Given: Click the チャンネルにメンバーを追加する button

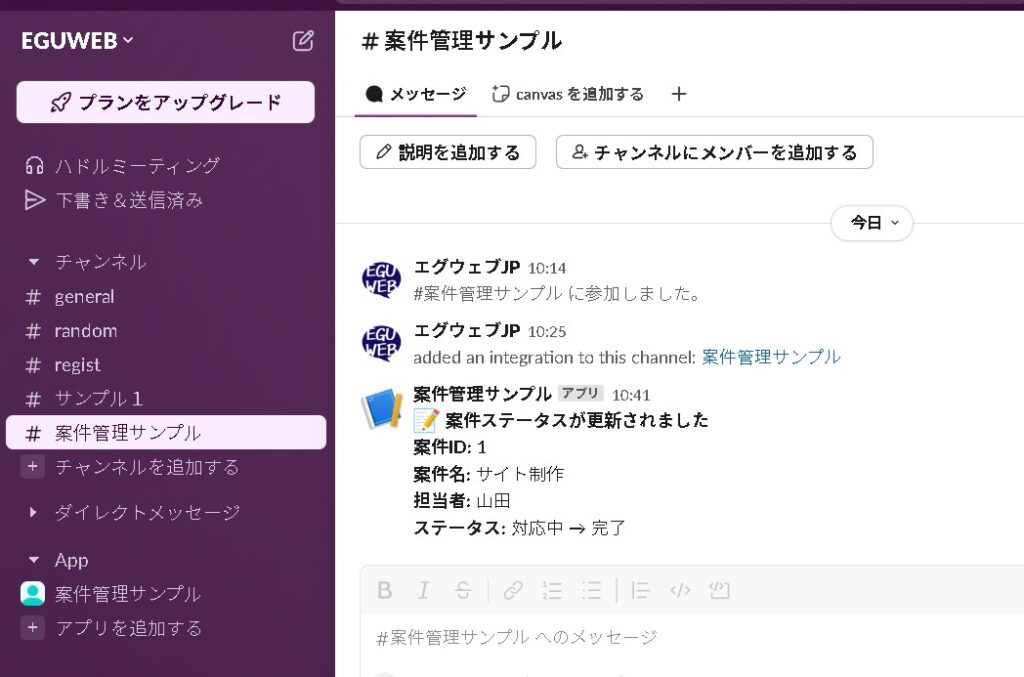Looking at the screenshot, I should click(x=714, y=152).
